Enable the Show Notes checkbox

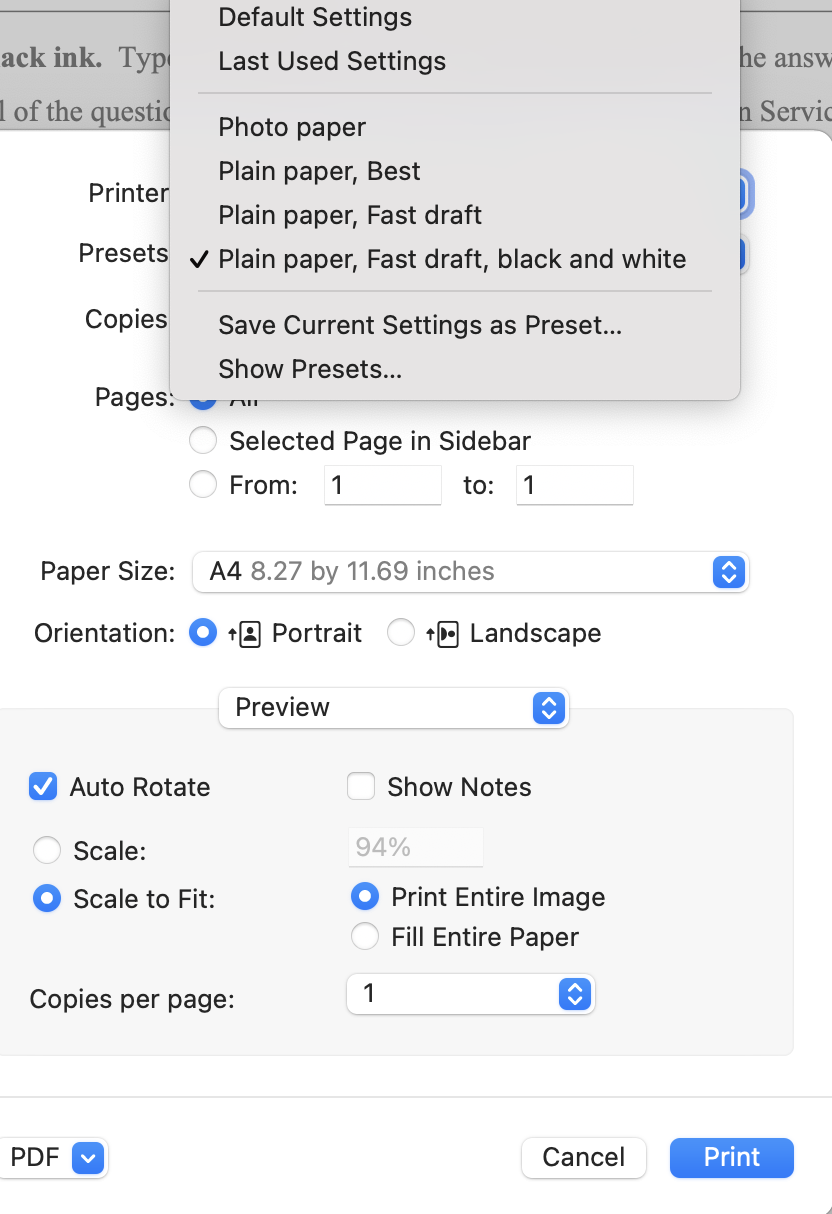[361, 787]
